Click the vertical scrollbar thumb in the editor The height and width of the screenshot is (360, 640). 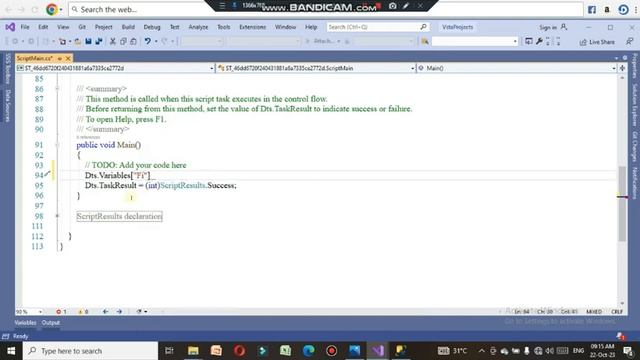coord(622,203)
